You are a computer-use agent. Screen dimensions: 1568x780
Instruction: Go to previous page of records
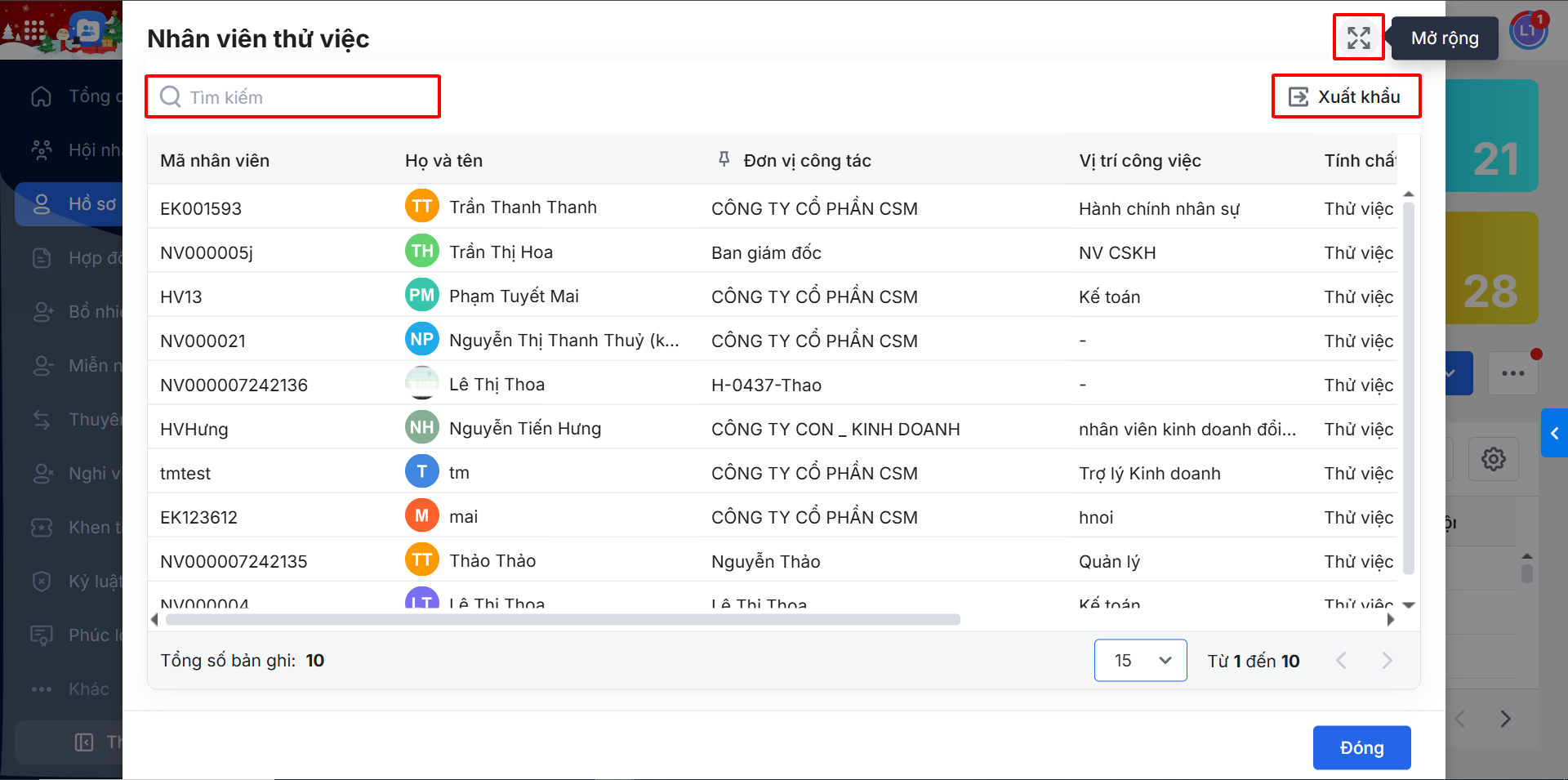(x=1341, y=660)
